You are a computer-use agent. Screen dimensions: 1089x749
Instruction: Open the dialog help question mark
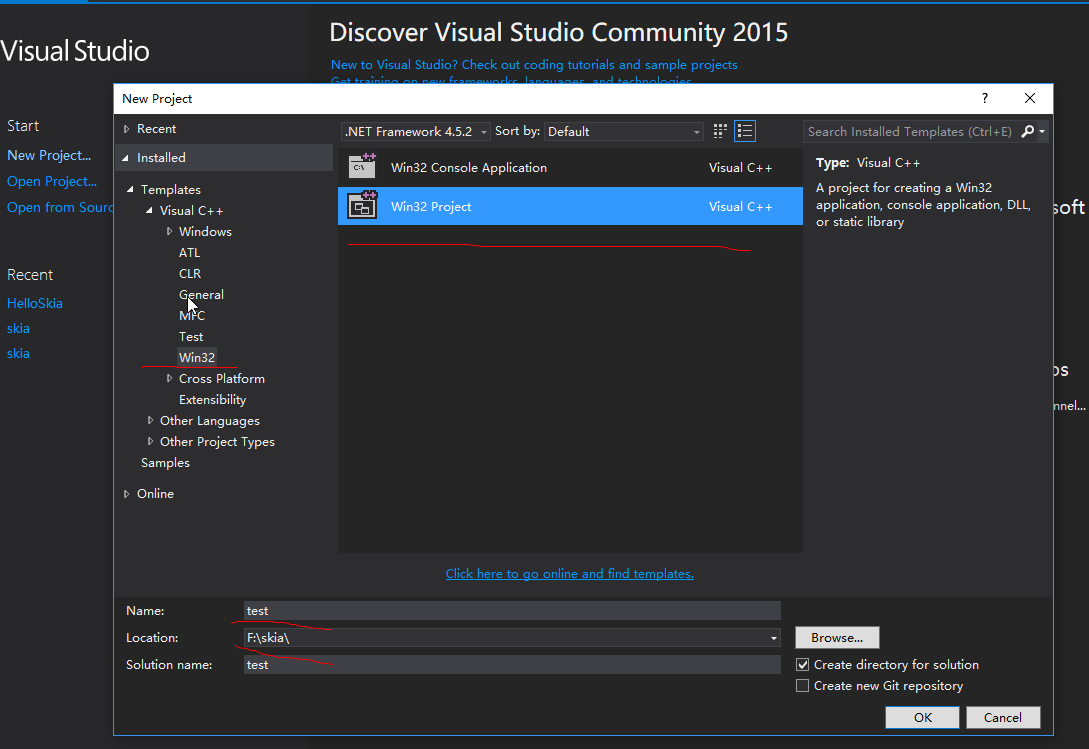(x=985, y=99)
